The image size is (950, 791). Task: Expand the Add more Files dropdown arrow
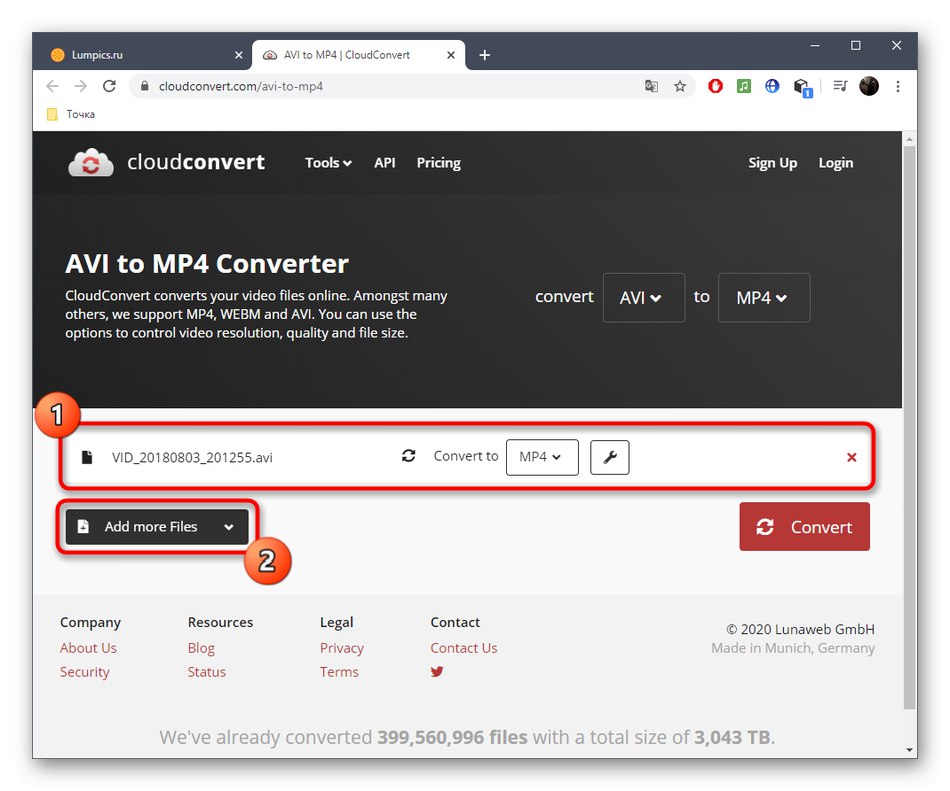pyautogui.click(x=229, y=527)
